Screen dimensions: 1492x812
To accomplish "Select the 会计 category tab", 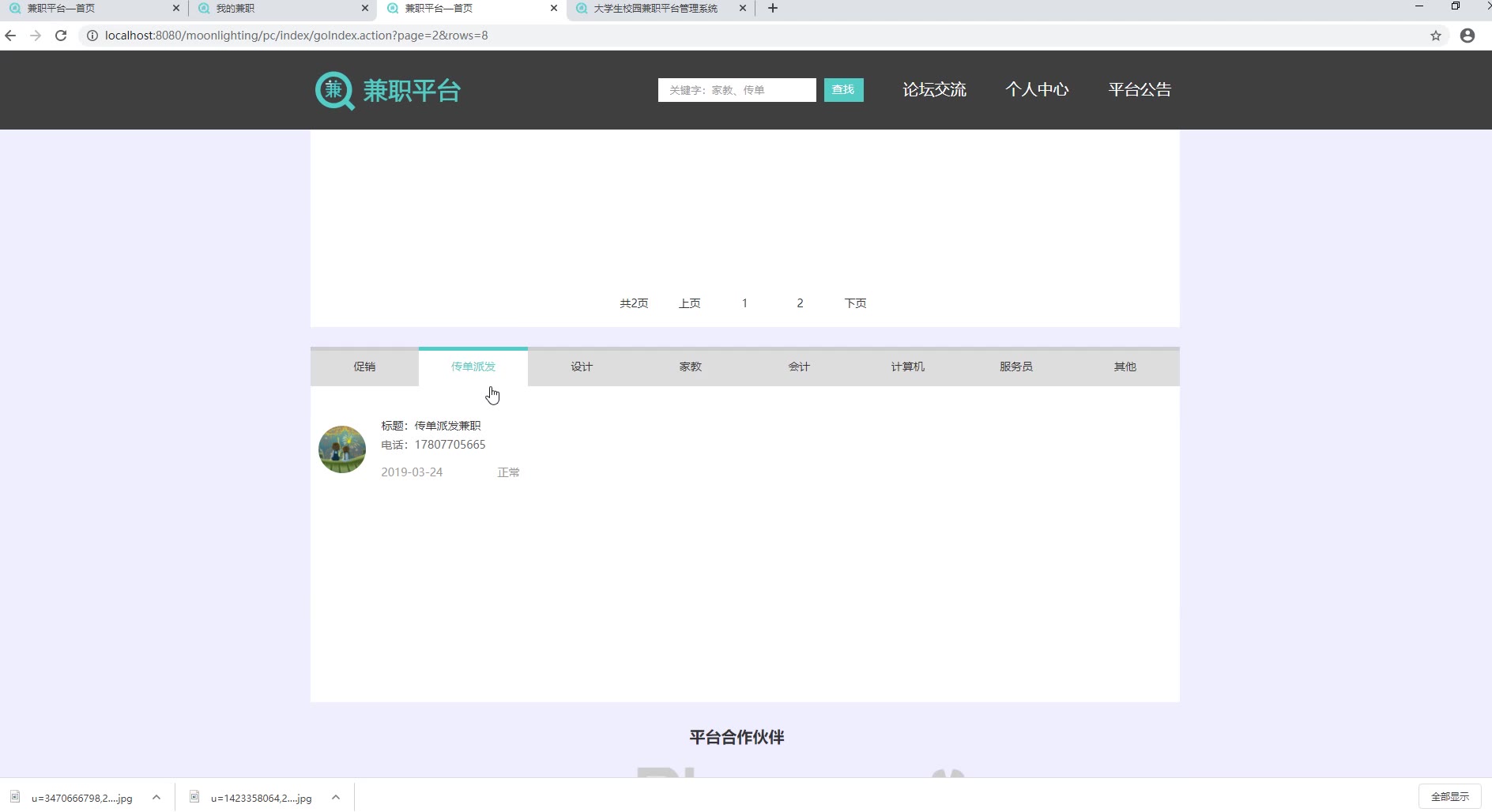I will (x=799, y=367).
